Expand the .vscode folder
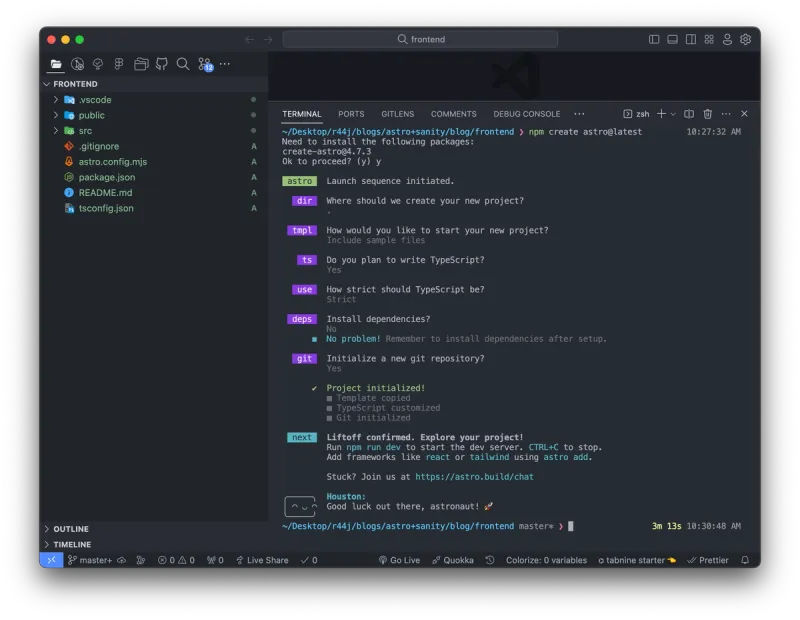 pyautogui.click(x=153, y=100)
